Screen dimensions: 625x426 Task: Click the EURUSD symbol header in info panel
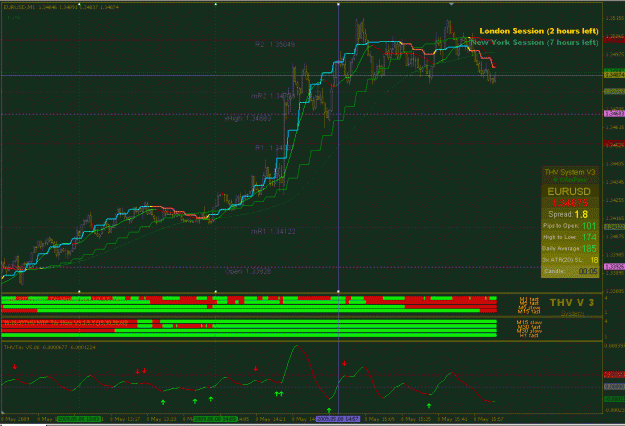click(x=569, y=191)
